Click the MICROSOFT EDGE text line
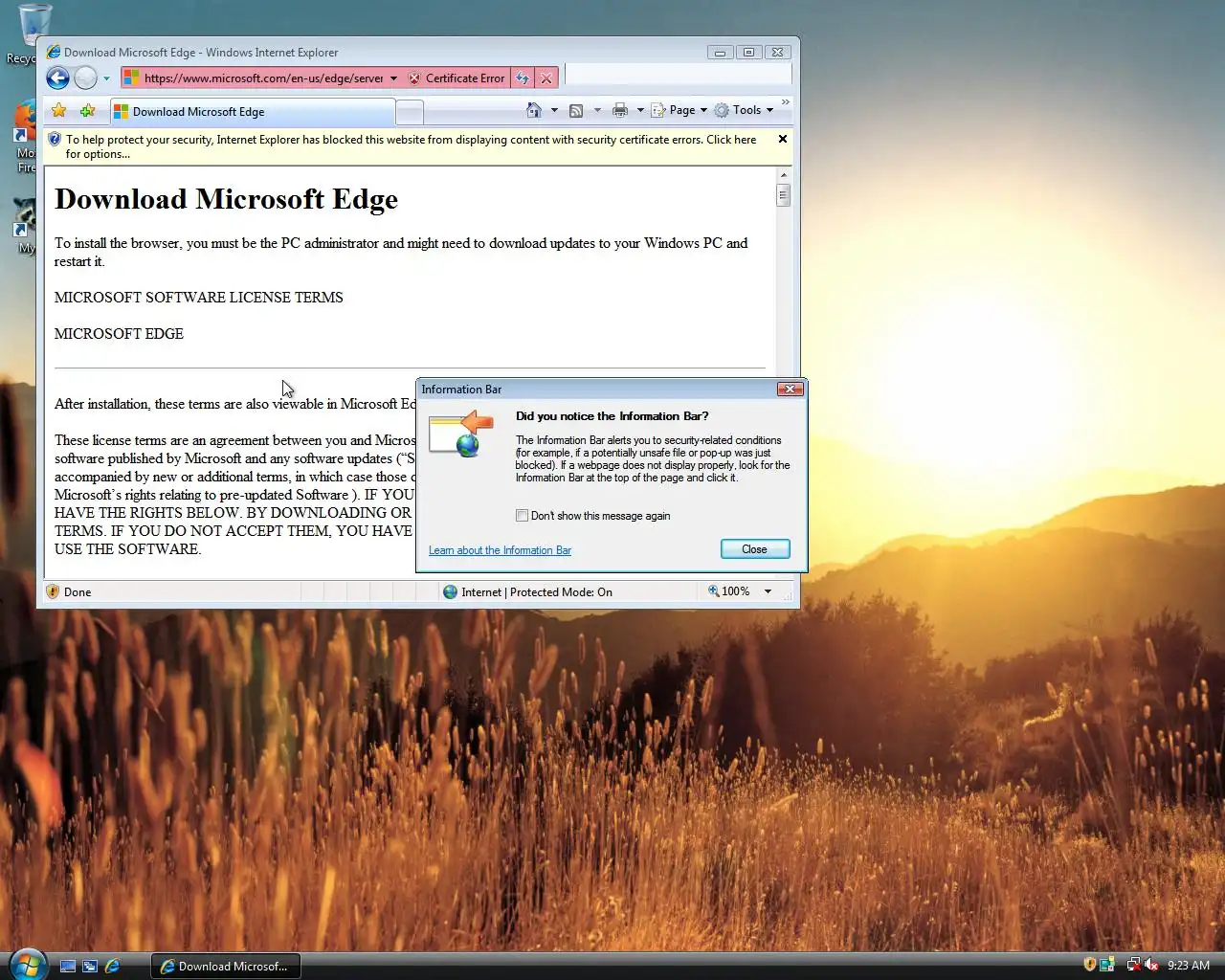This screenshot has height=980, width=1225. [119, 334]
